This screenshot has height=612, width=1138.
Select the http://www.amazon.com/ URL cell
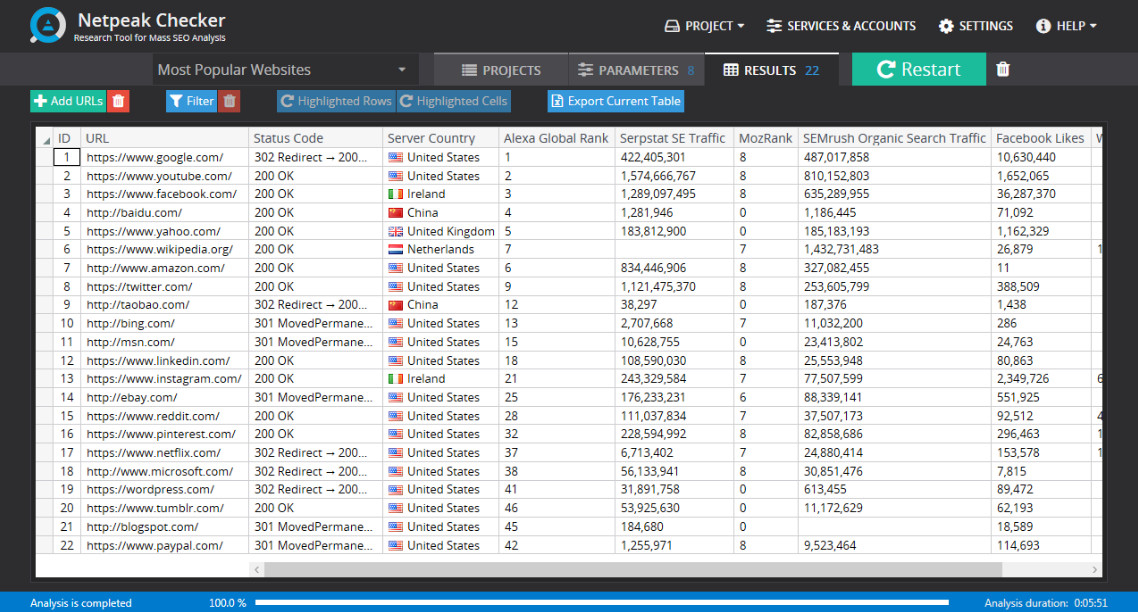click(165, 268)
